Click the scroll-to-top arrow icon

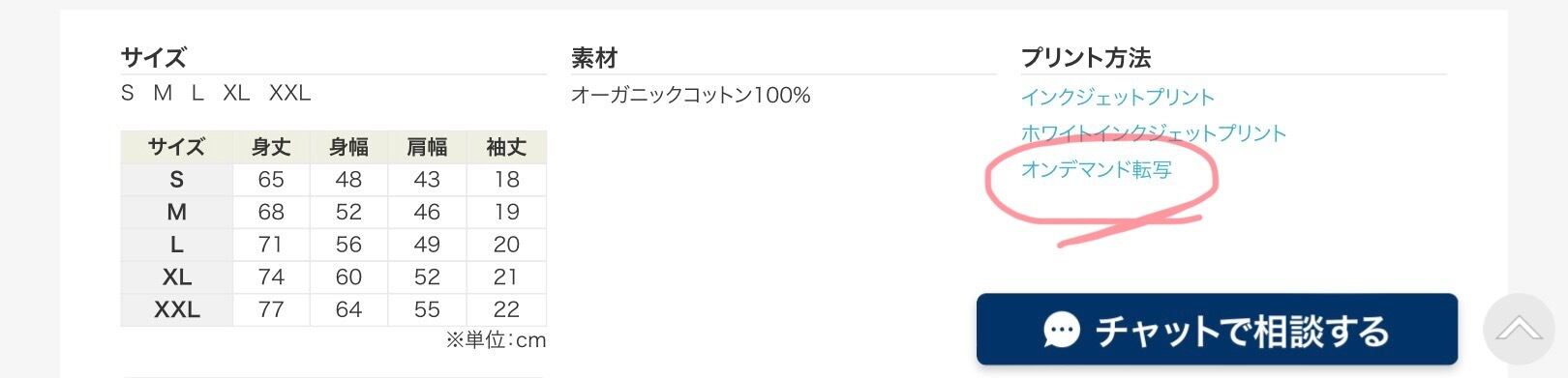[1520, 330]
